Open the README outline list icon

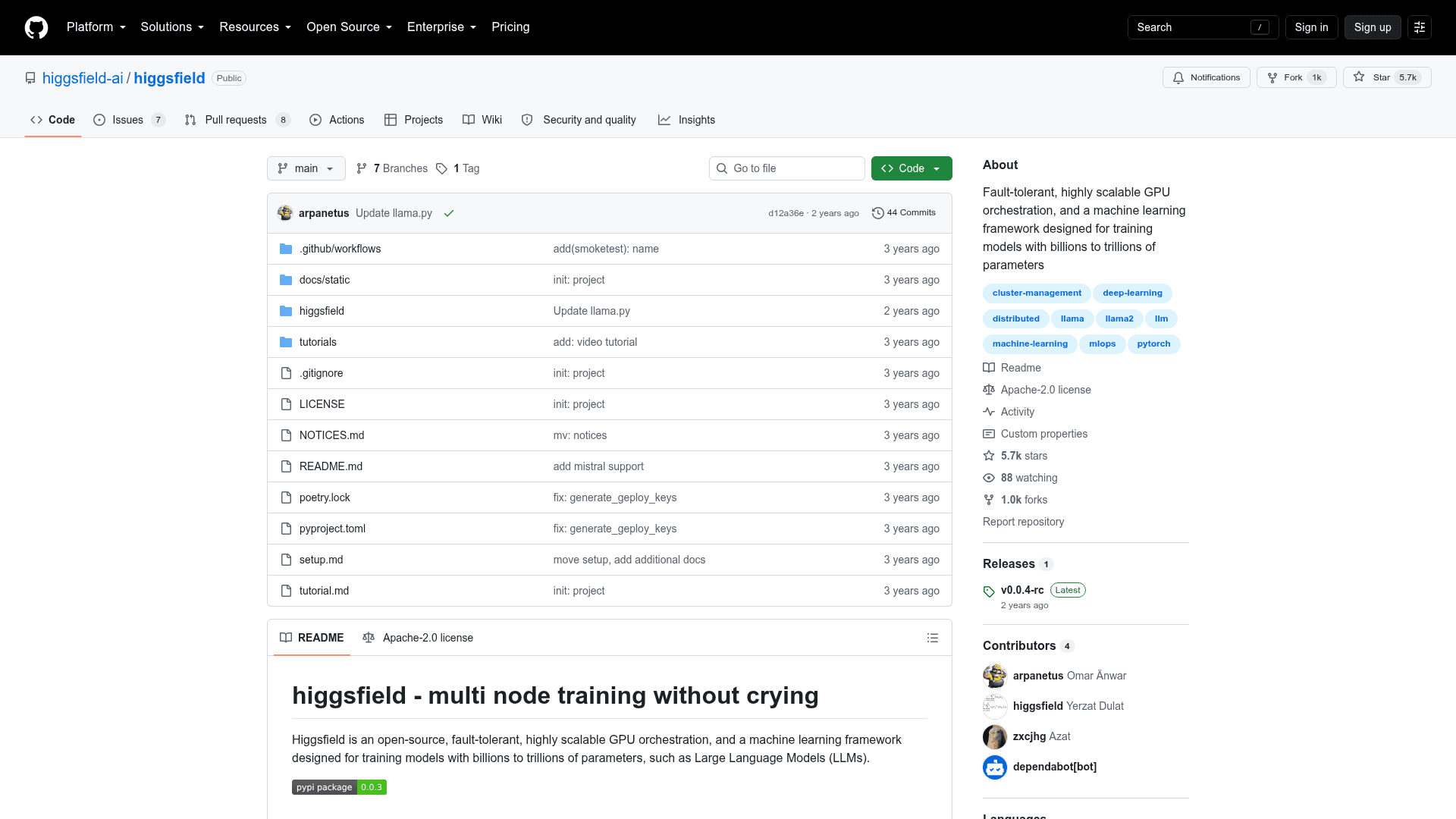pos(933,638)
